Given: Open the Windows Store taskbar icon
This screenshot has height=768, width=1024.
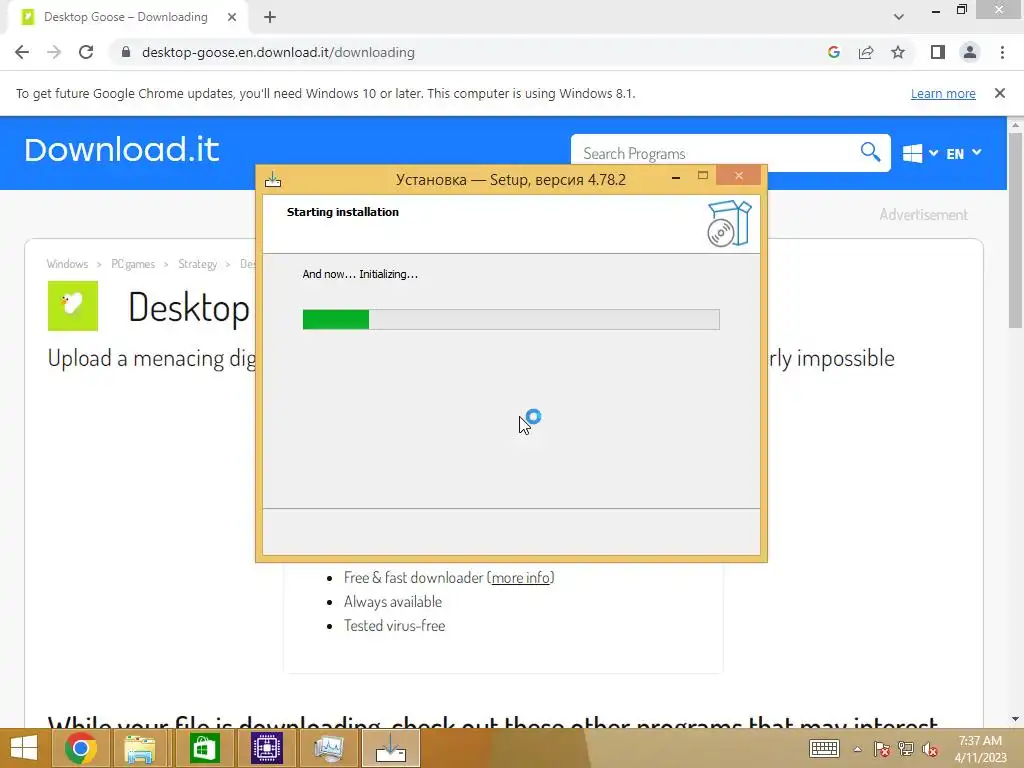Looking at the screenshot, I should coord(204,748).
